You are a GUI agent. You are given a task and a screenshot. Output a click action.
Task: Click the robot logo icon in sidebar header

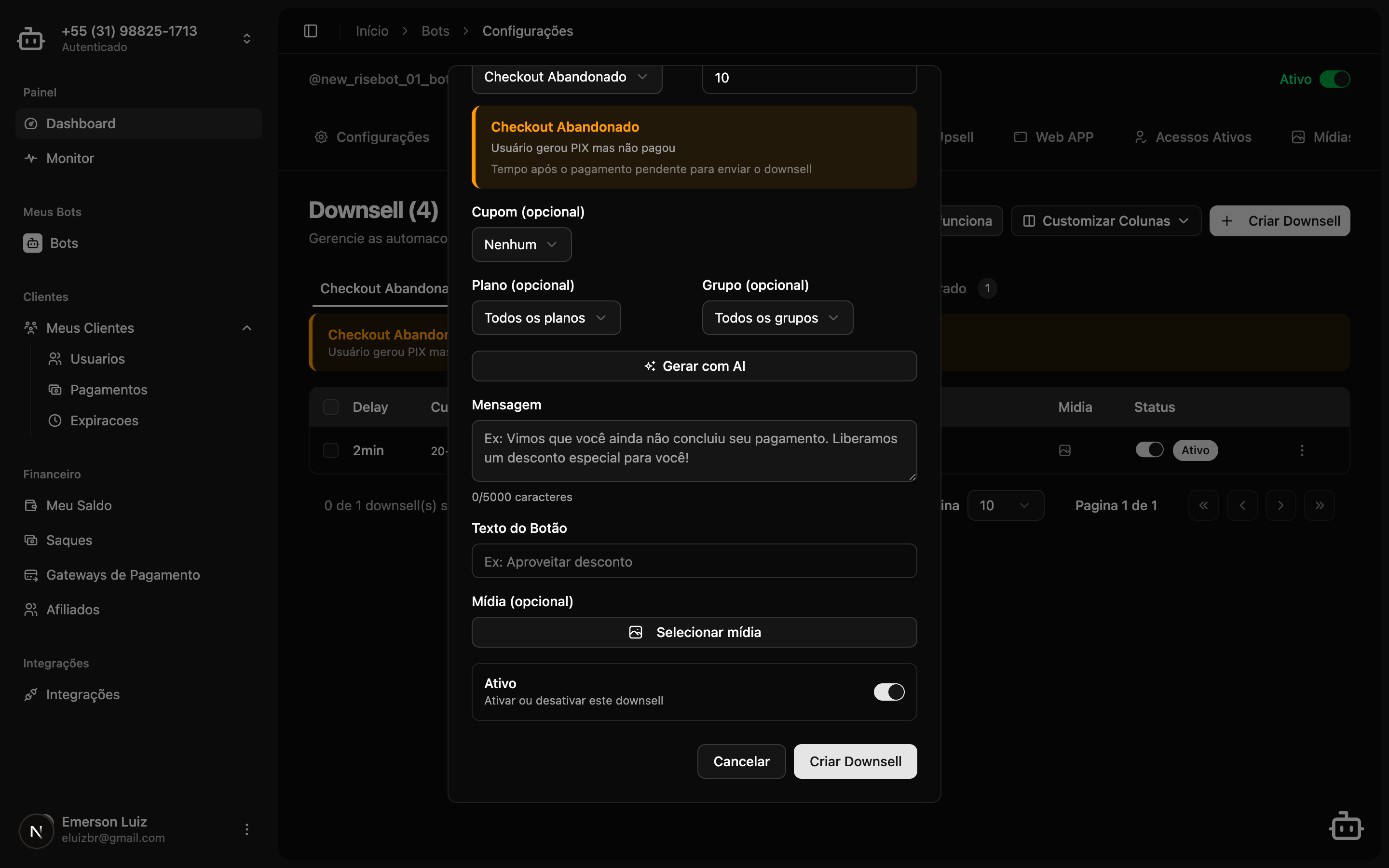30,39
